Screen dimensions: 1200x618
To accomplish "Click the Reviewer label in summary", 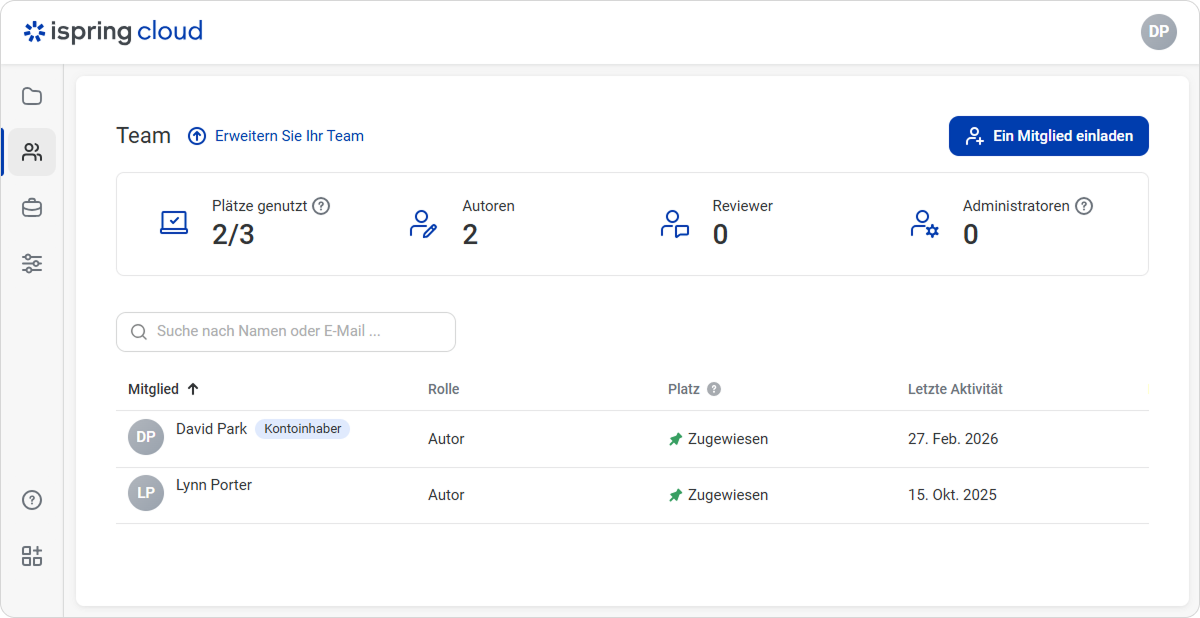I will click(x=743, y=206).
